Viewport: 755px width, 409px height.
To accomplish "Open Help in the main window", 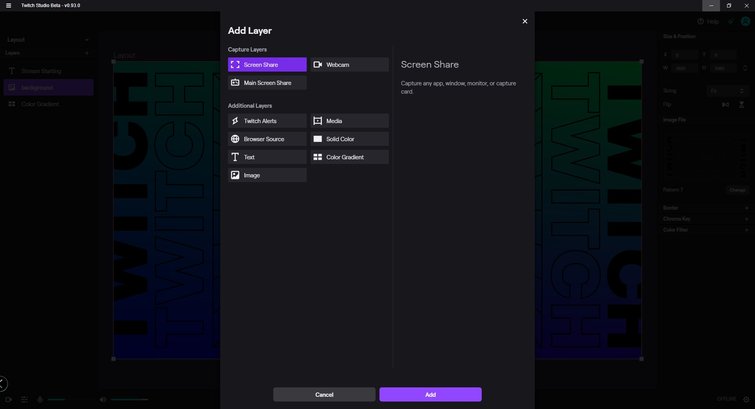I will click(x=708, y=22).
